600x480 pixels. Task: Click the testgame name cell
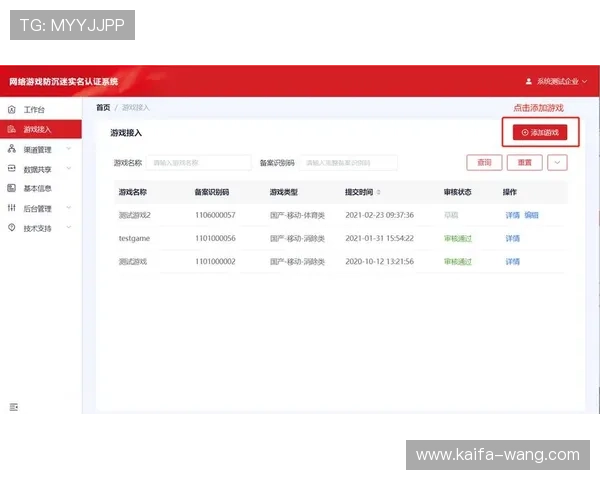click(134, 238)
